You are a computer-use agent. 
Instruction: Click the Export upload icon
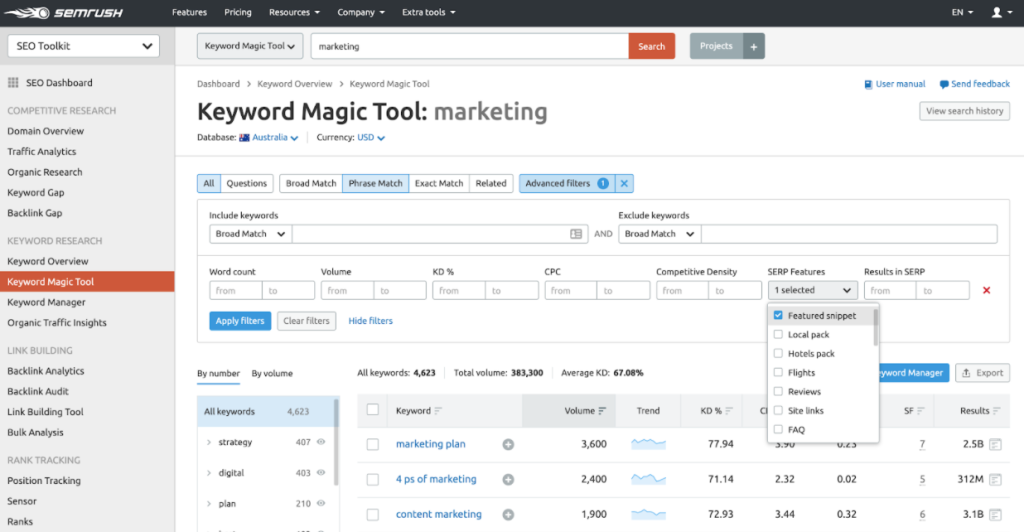pos(967,373)
